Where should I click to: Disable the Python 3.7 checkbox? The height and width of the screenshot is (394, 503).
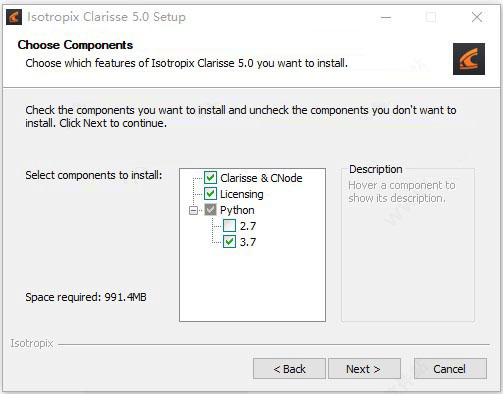click(229, 242)
